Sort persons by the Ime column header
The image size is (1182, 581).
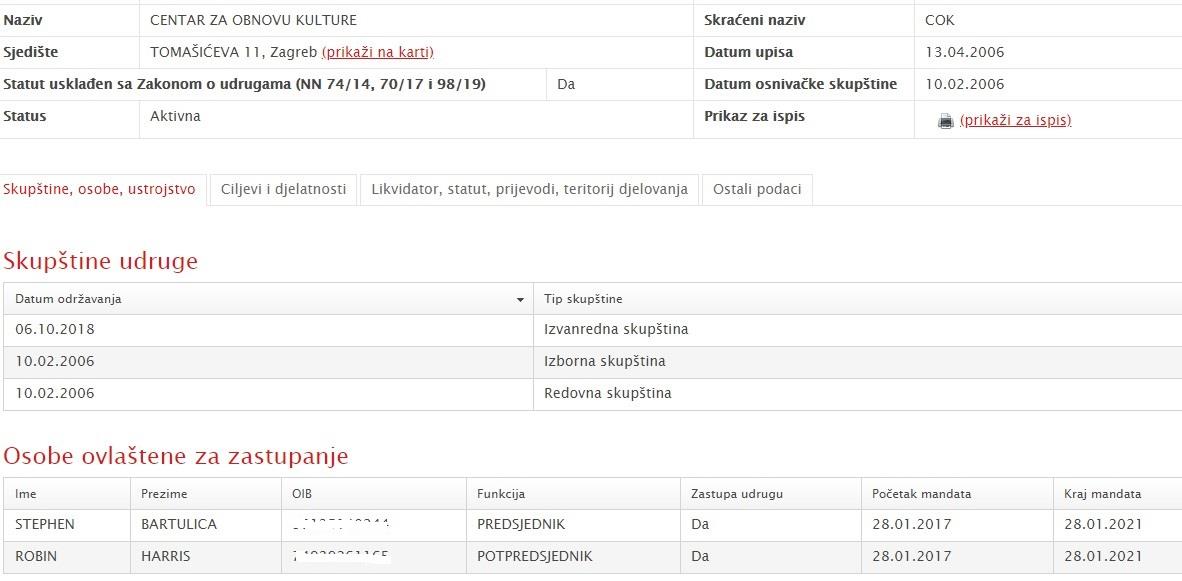click(26, 494)
